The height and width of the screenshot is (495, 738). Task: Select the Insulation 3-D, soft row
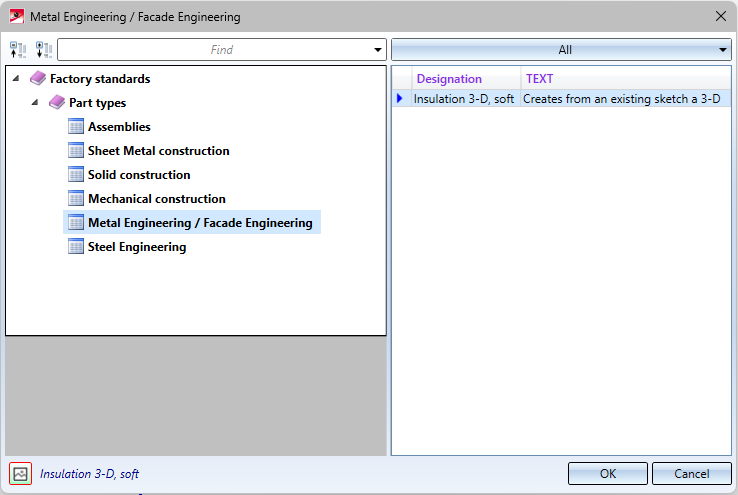pyautogui.click(x=562, y=99)
